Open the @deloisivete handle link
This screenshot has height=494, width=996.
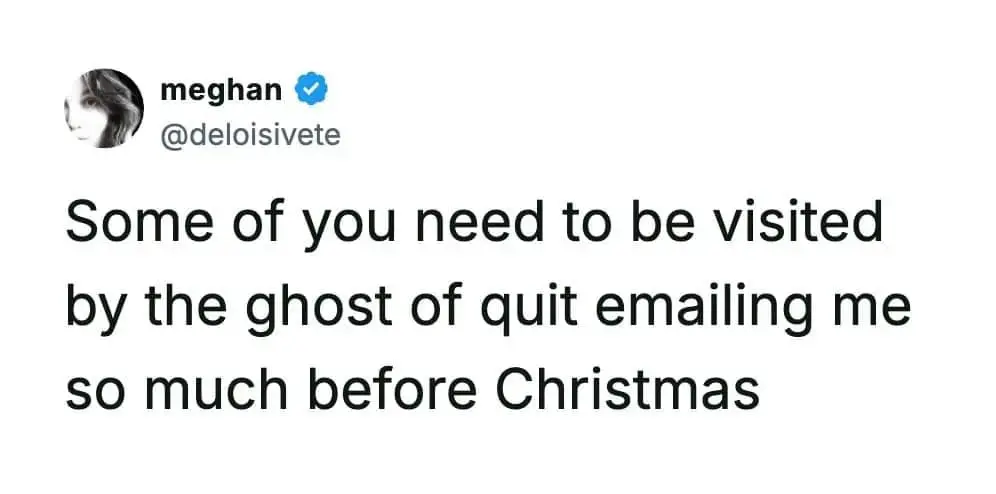(250, 133)
